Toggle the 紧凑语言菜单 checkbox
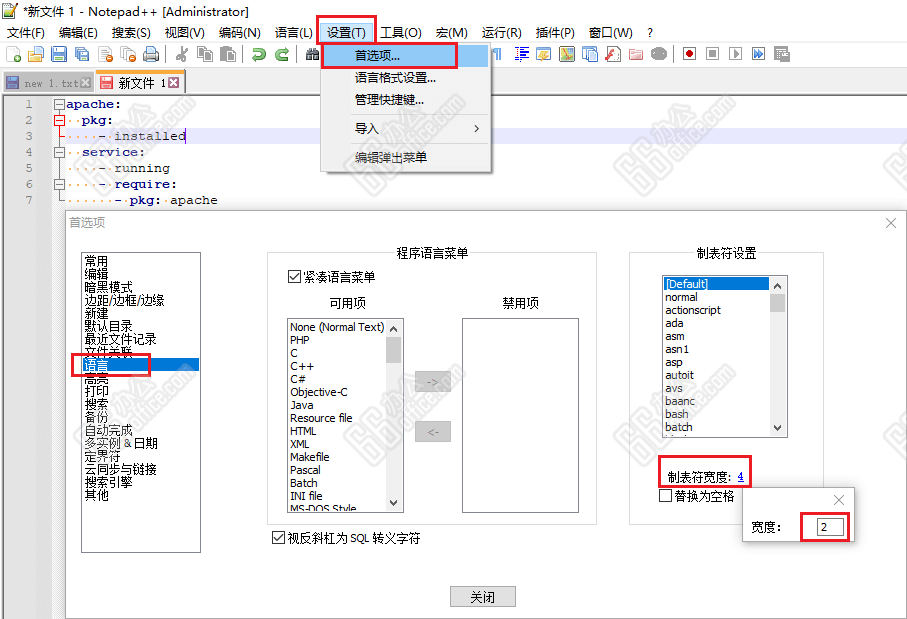This screenshot has width=907, height=619. pos(294,277)
